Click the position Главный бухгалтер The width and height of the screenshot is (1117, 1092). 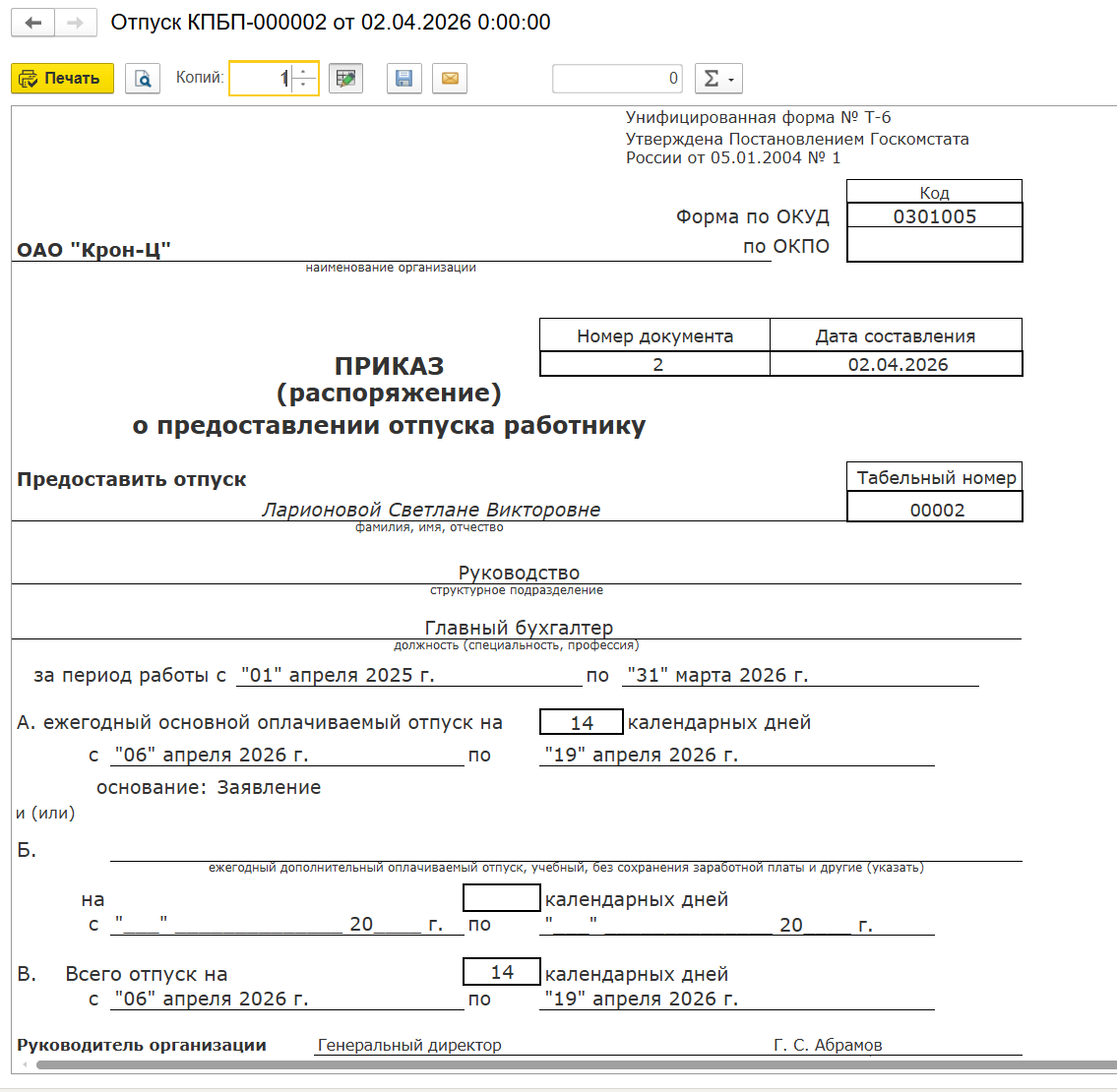(x=519, y=628)
